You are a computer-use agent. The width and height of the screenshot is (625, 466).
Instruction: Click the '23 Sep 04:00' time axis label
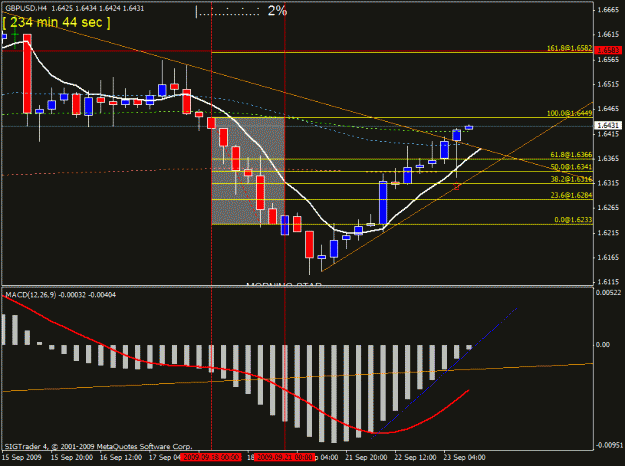[464, 458]
